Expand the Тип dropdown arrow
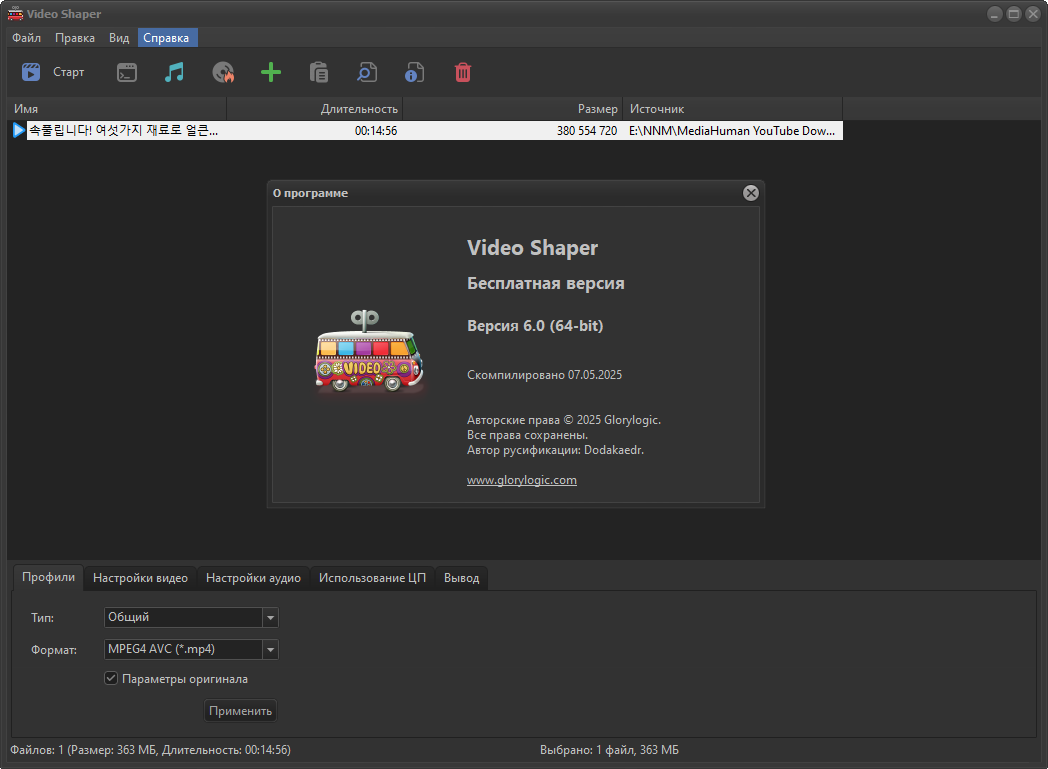This screenshot has height=769, width=1048. pos(270,617)
